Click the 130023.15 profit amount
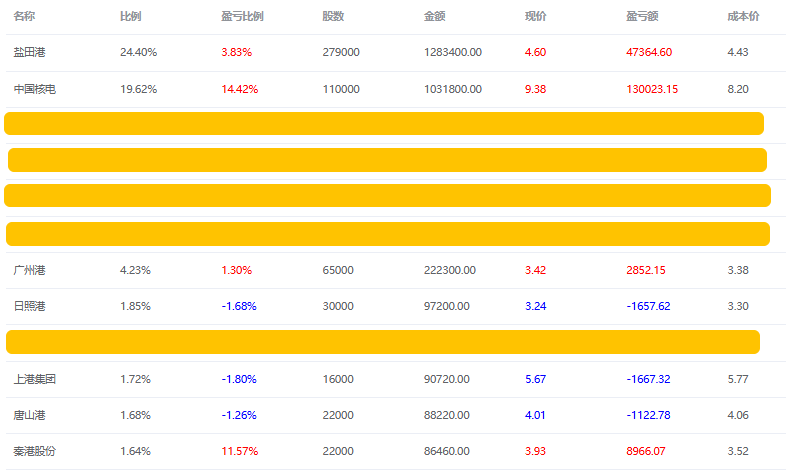Screen dimensions: 786x470 tap(652, 89)
